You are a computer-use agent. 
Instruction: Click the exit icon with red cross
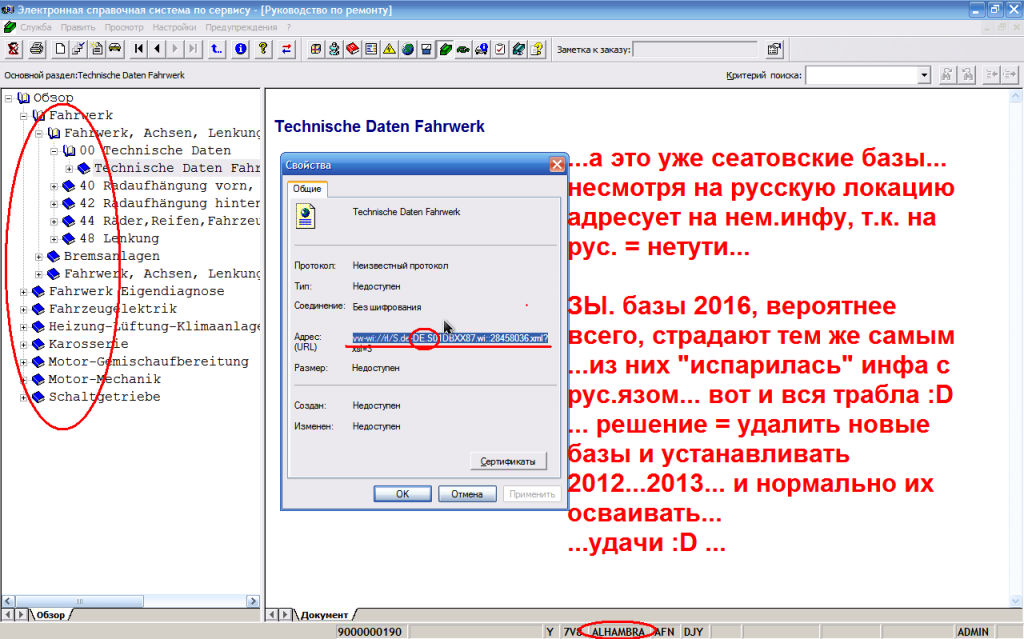coord(14,48)
